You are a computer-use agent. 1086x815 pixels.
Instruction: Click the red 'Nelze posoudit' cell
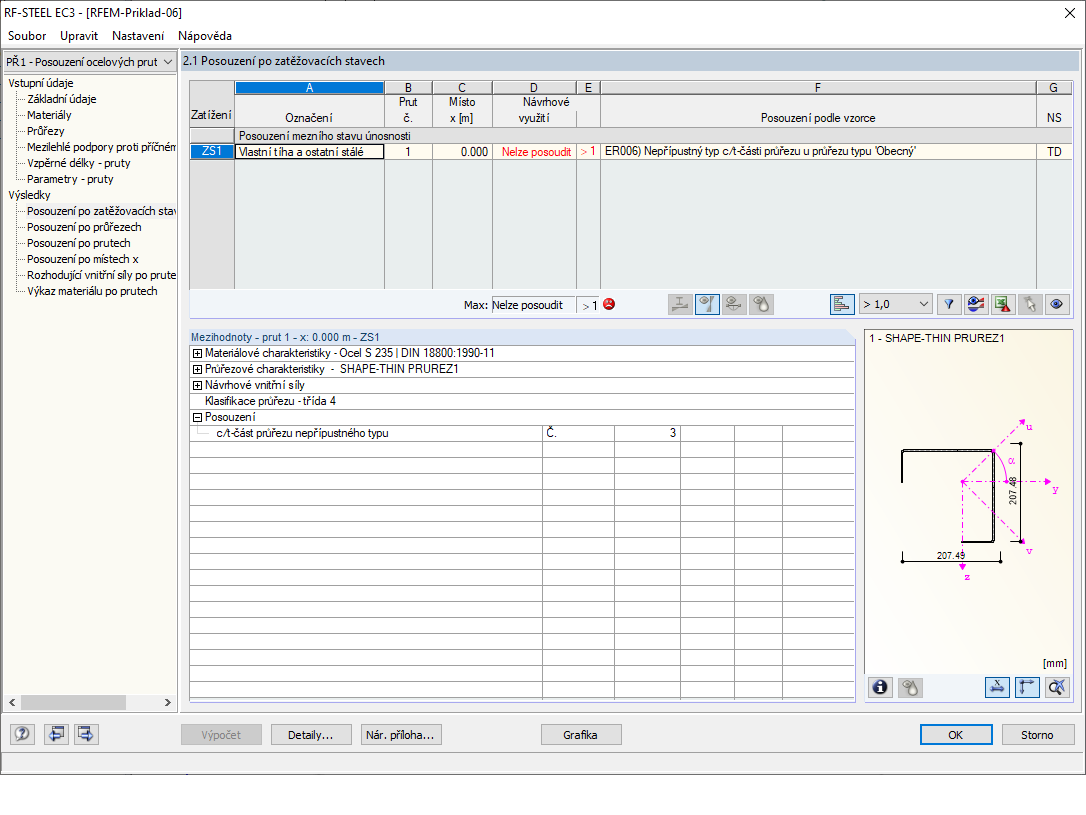tap(534, 152)
